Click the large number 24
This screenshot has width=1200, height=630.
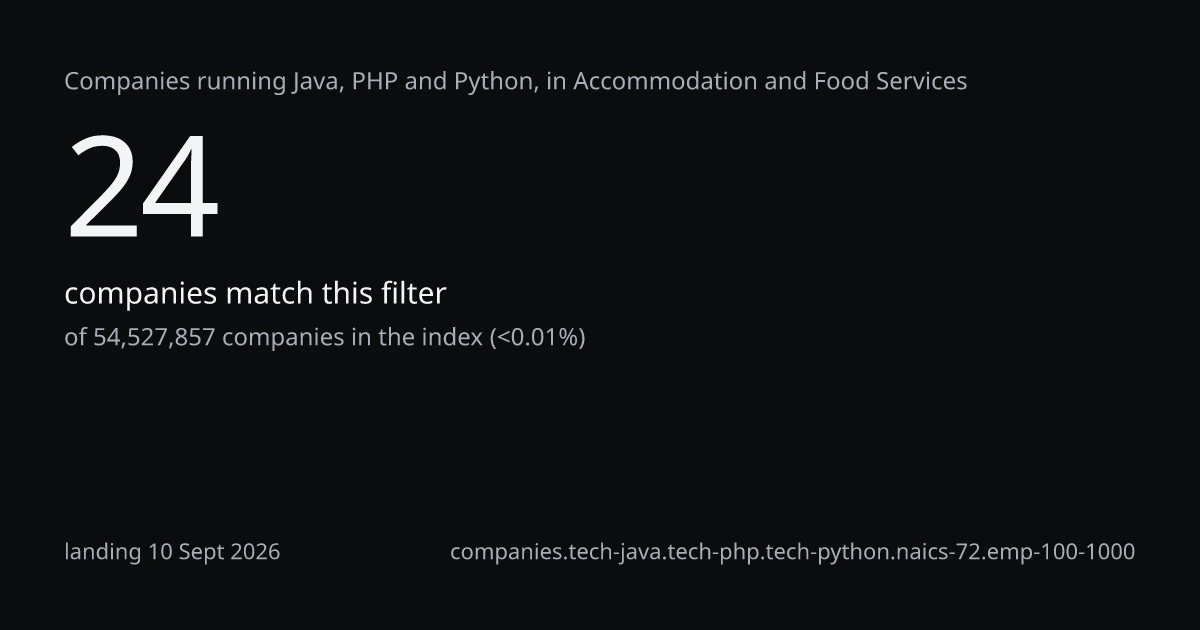coord(142,187)
